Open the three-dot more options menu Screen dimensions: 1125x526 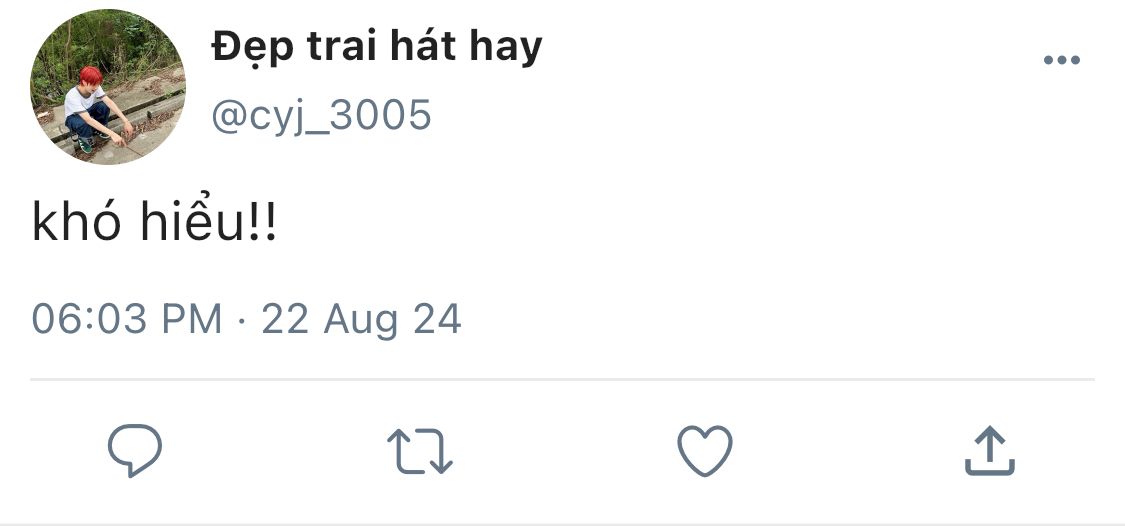coord(1062,60)
